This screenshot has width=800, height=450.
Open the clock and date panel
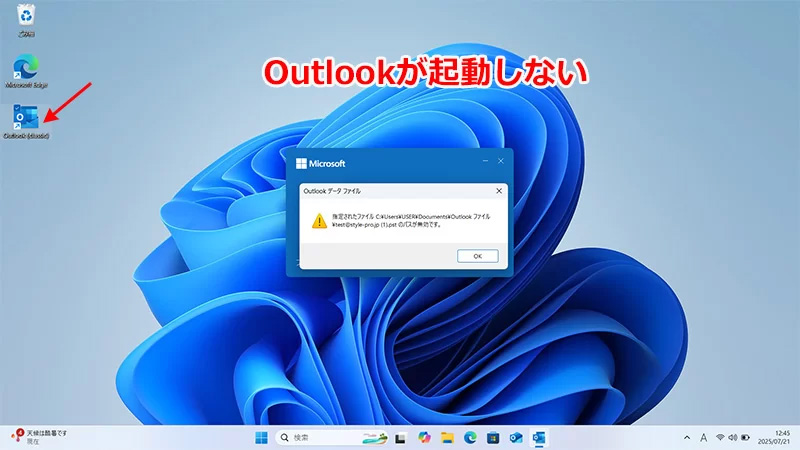click(774, 437)
